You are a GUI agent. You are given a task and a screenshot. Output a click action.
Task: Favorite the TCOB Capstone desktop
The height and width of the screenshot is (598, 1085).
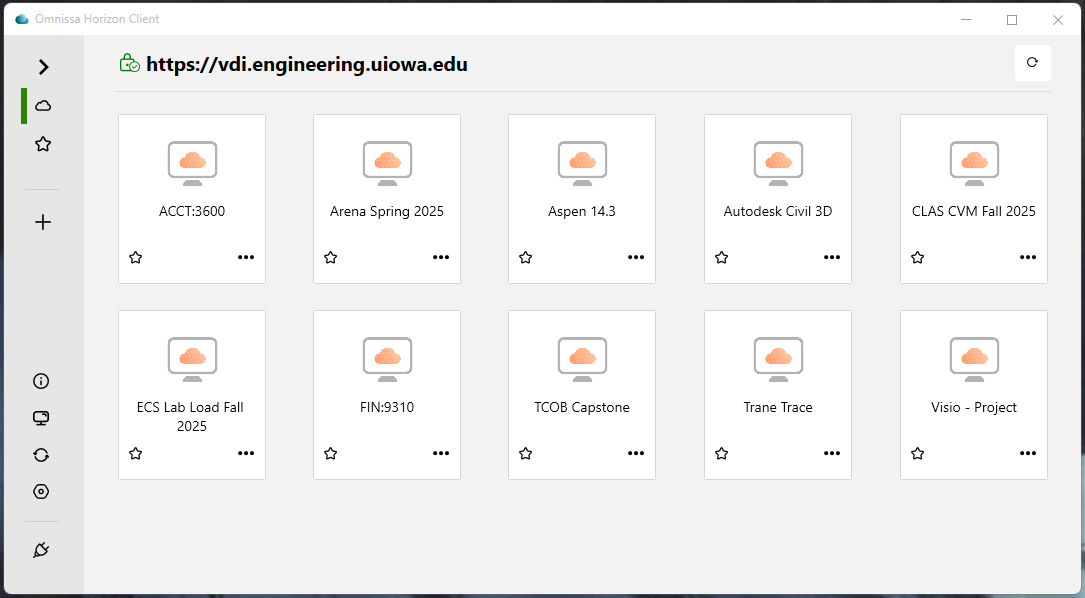(x=526, y=453)
